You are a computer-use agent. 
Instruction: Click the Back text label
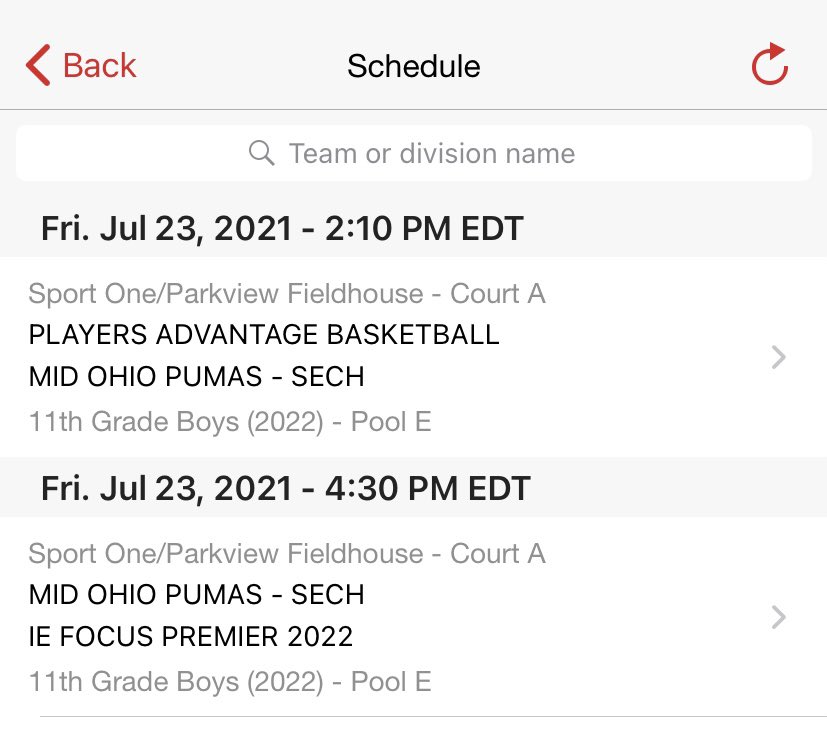point(100,66)
